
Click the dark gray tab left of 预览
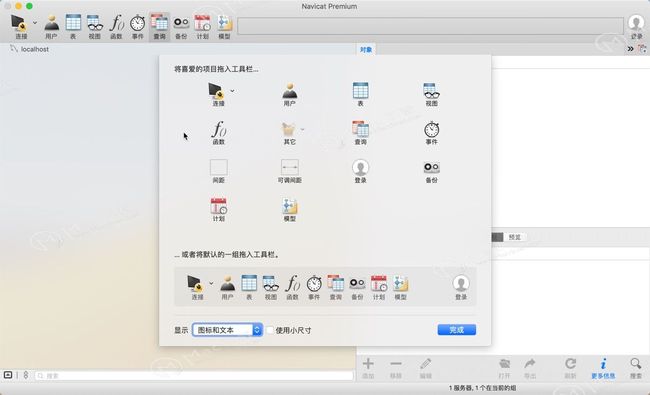(497, 237)
